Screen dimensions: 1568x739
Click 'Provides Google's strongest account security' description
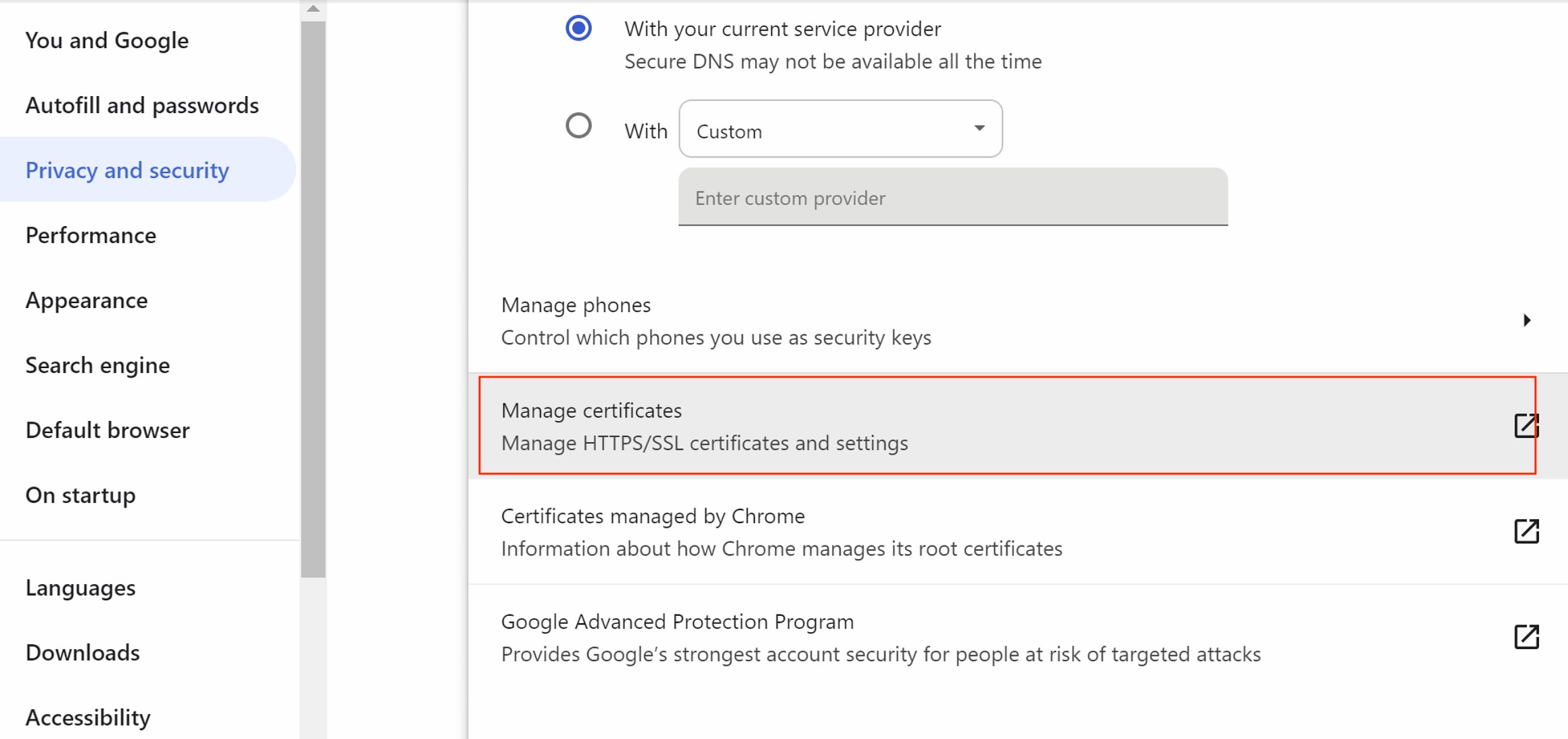tap(881, 654)
